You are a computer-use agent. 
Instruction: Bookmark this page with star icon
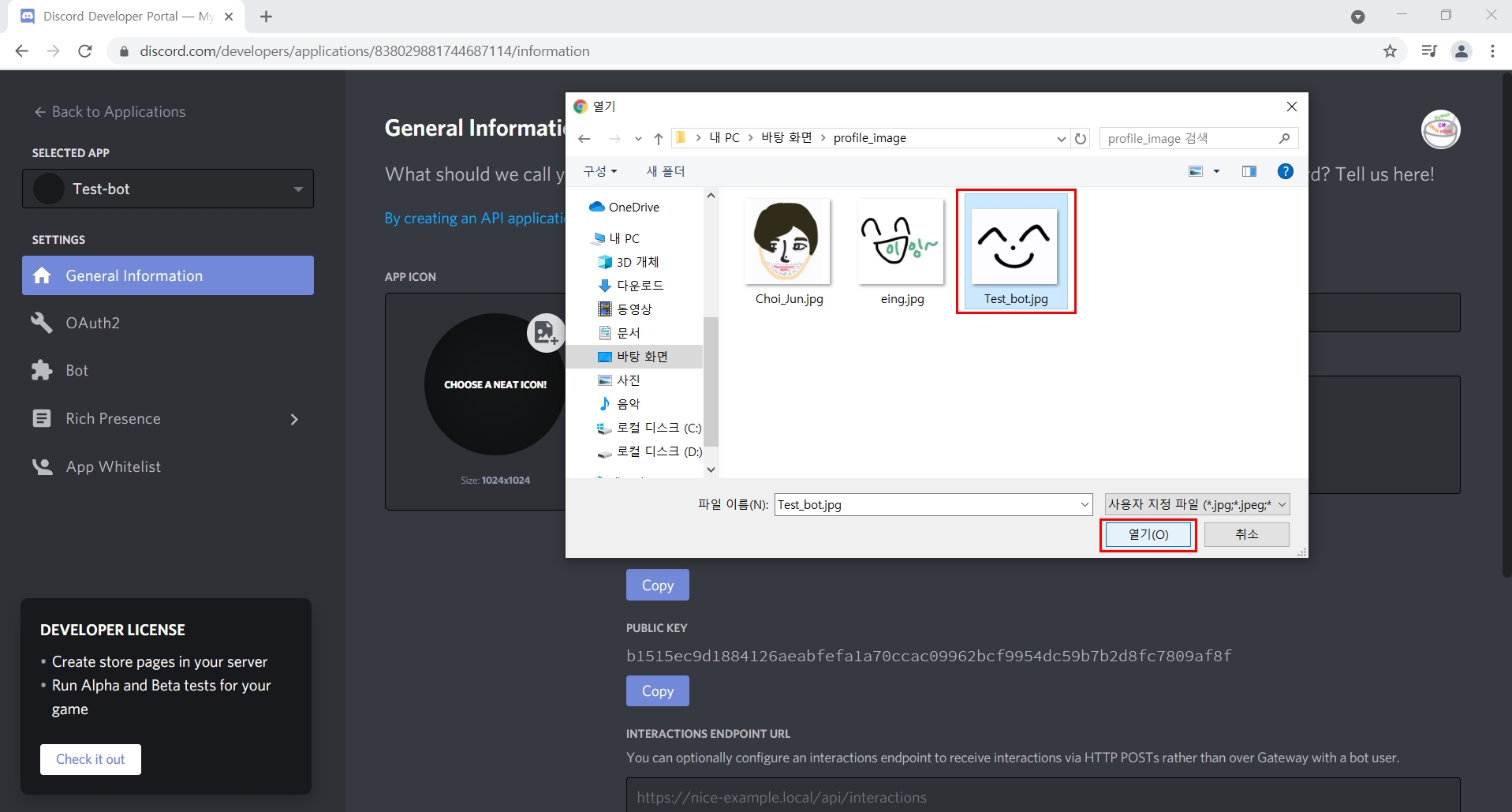(x=1390, y=51)
